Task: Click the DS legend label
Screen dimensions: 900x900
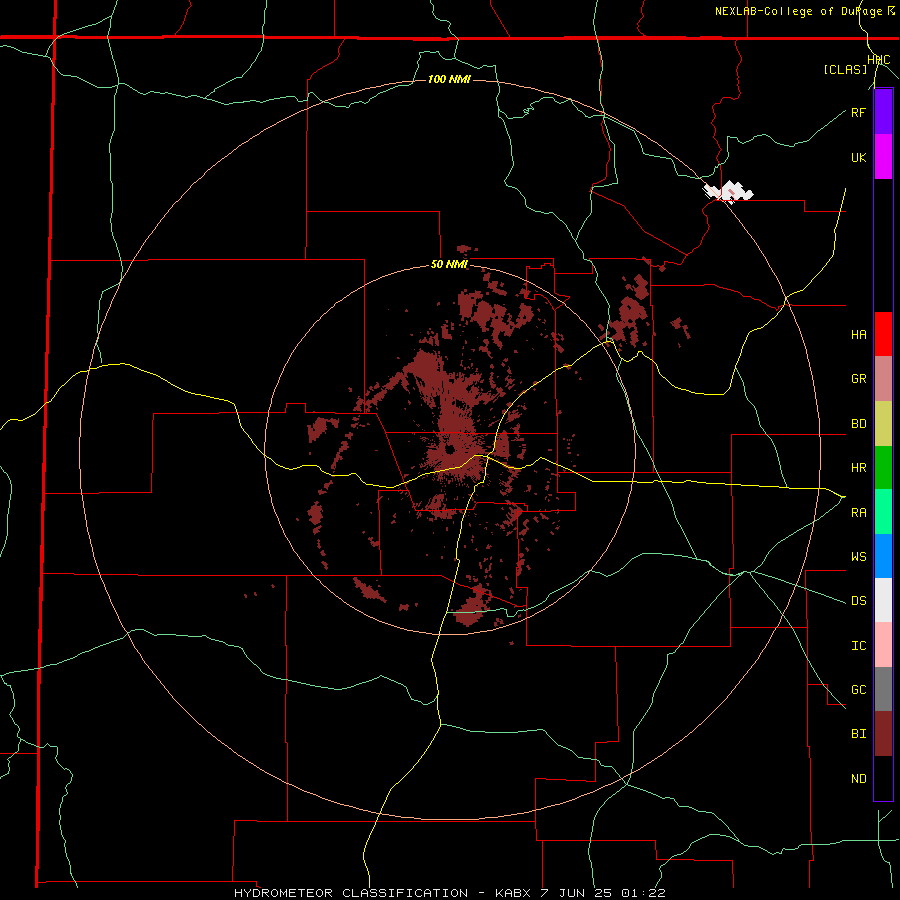Action: click(858, 601)
